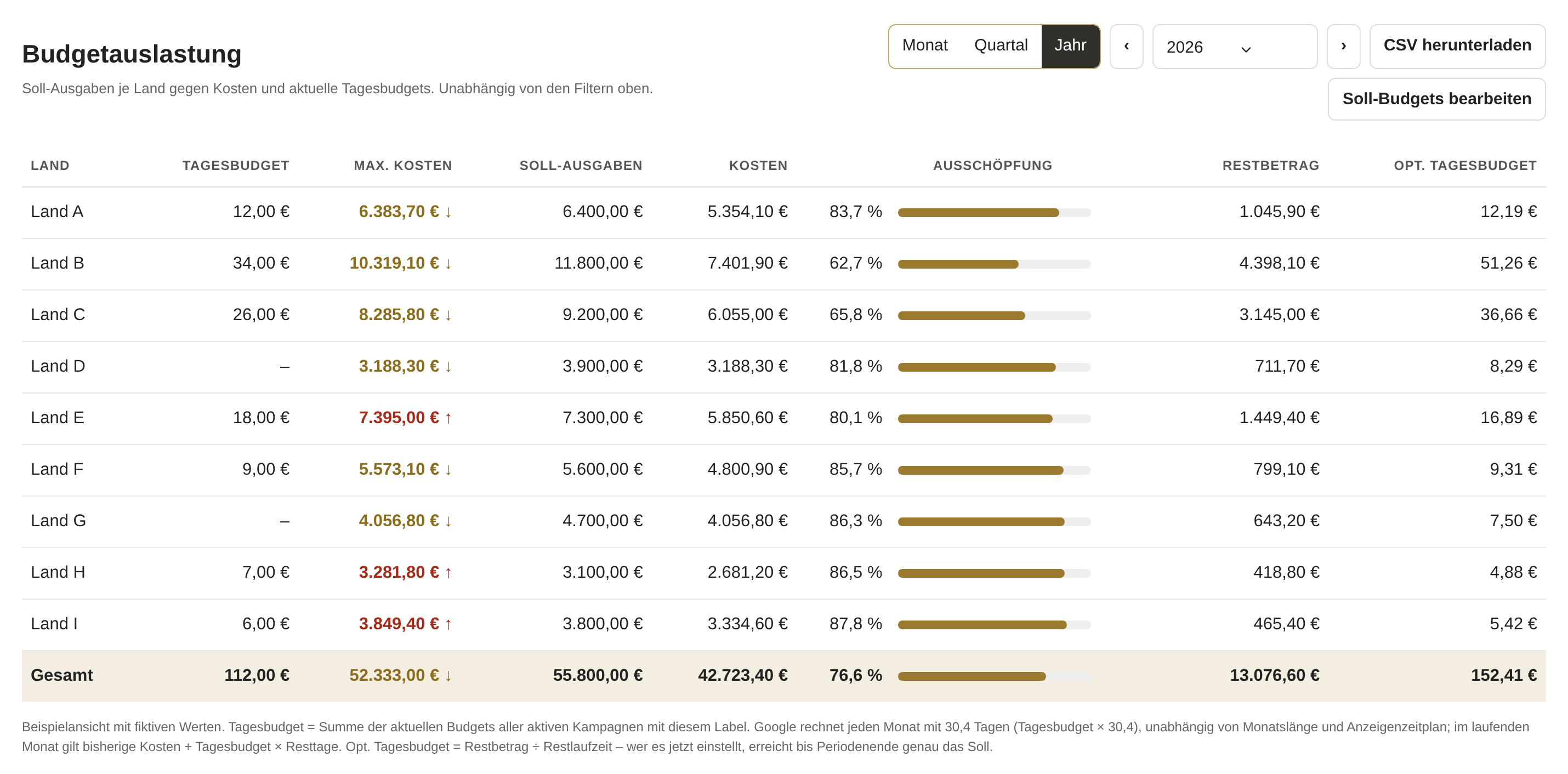Go to next year with right chevron
This screenshot has height=774, width=1568.
[1343, 46]
